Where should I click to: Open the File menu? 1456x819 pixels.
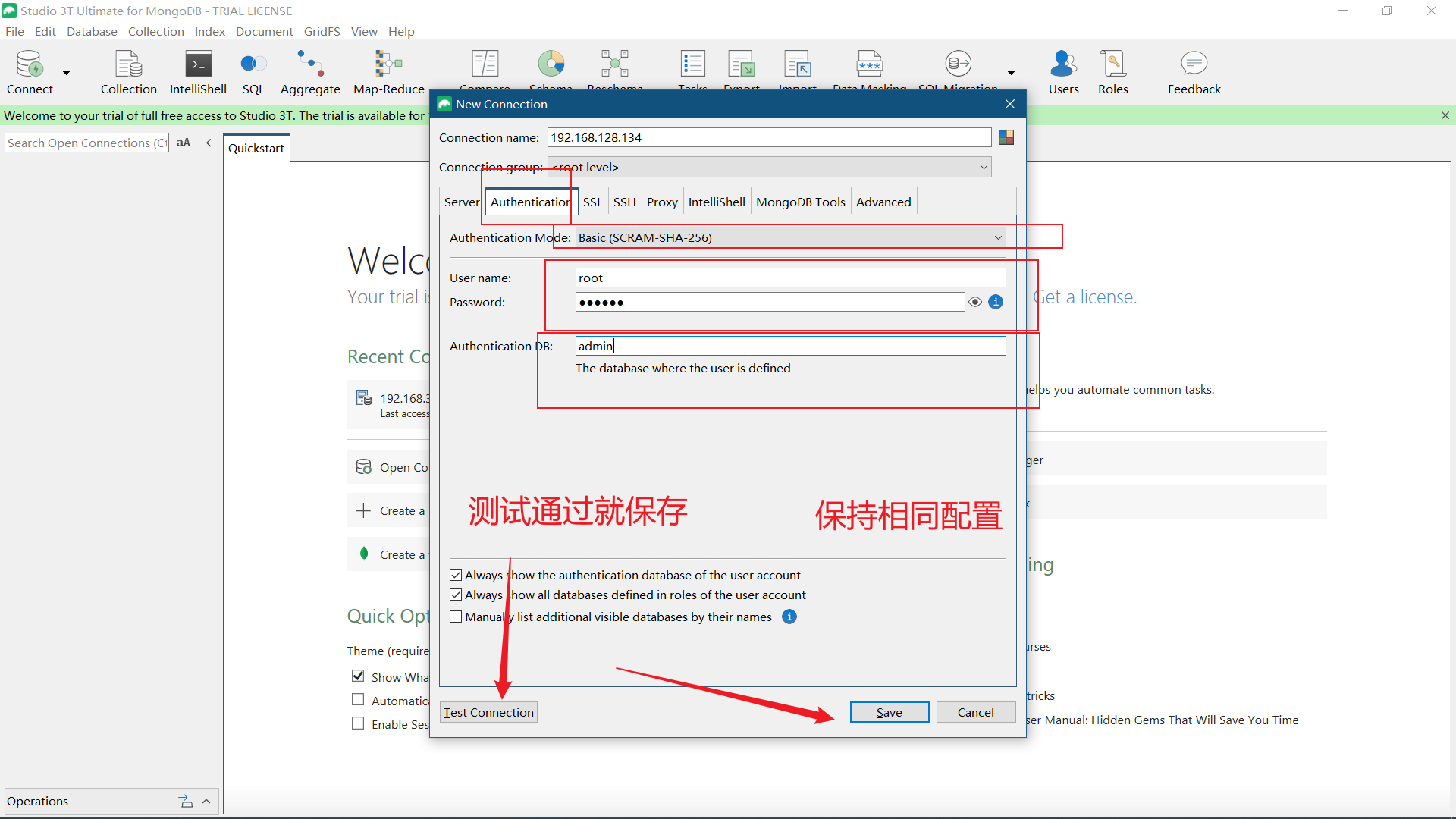click(14, 31)
